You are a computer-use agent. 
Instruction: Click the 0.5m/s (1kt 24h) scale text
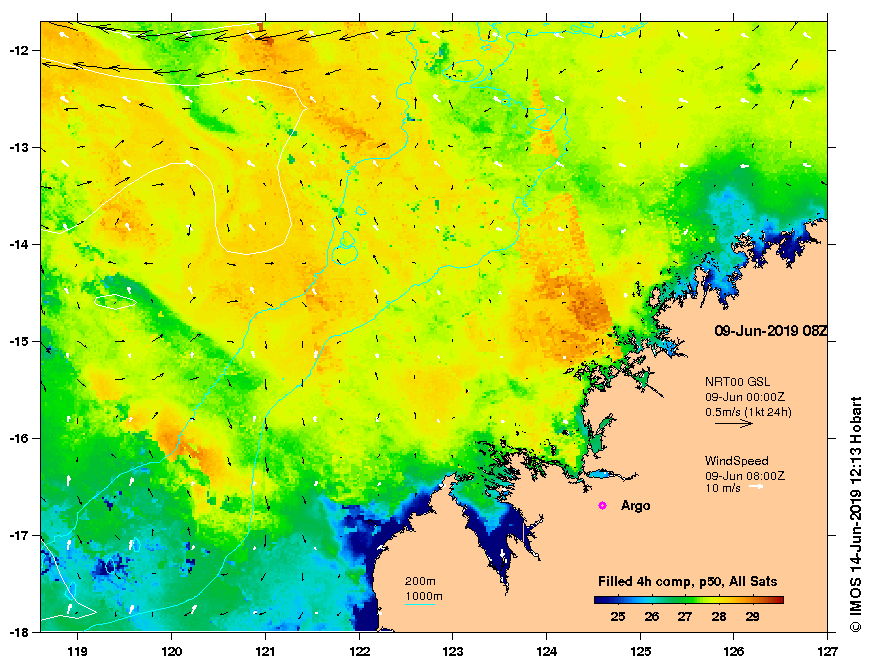[748, 412]
